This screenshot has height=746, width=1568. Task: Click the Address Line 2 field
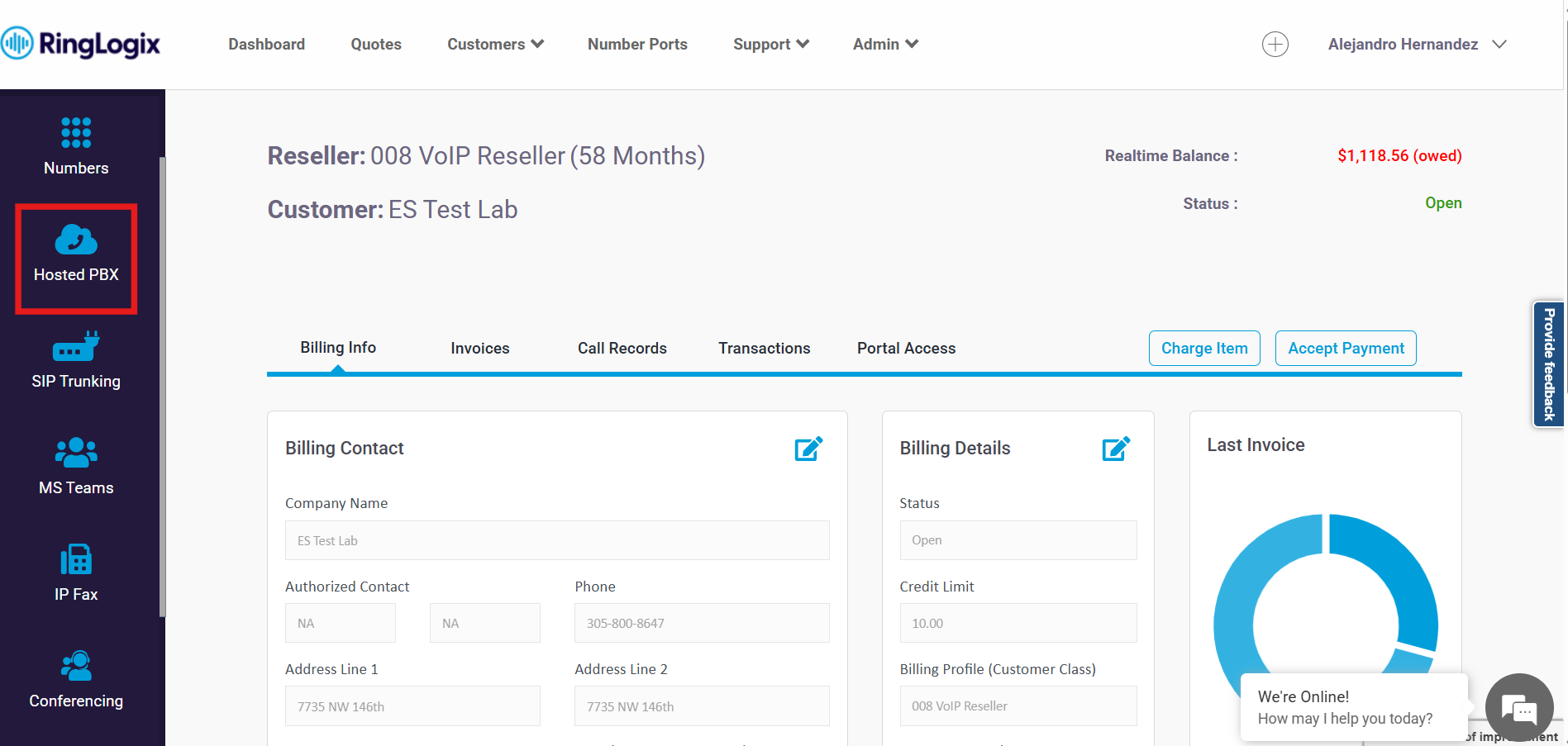[x=702, y=706]
